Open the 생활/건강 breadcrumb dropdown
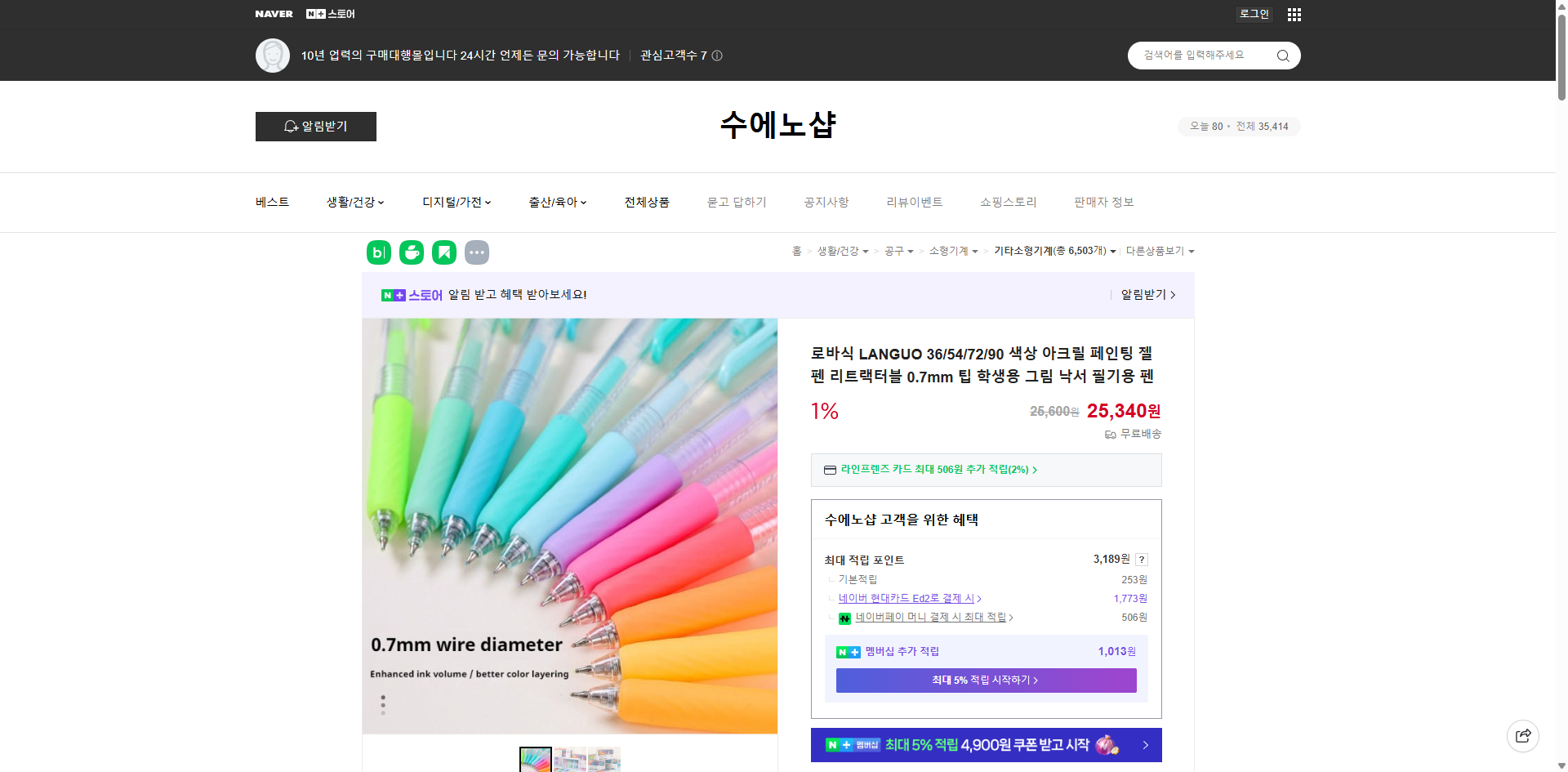The height and width of the screenshot is (772, 1568). (841, 251)
